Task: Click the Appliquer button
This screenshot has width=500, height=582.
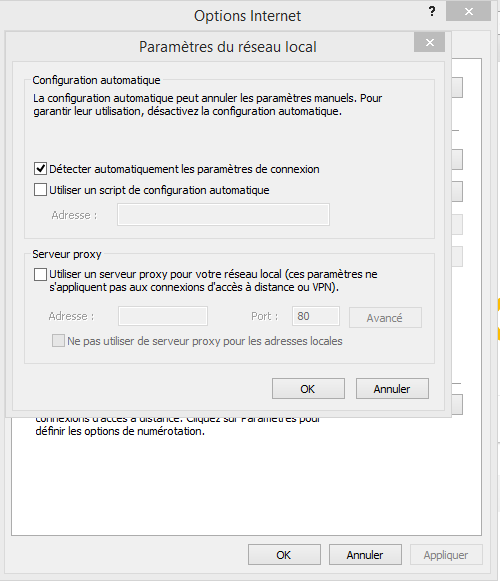Action: click(x=446, y=555)
